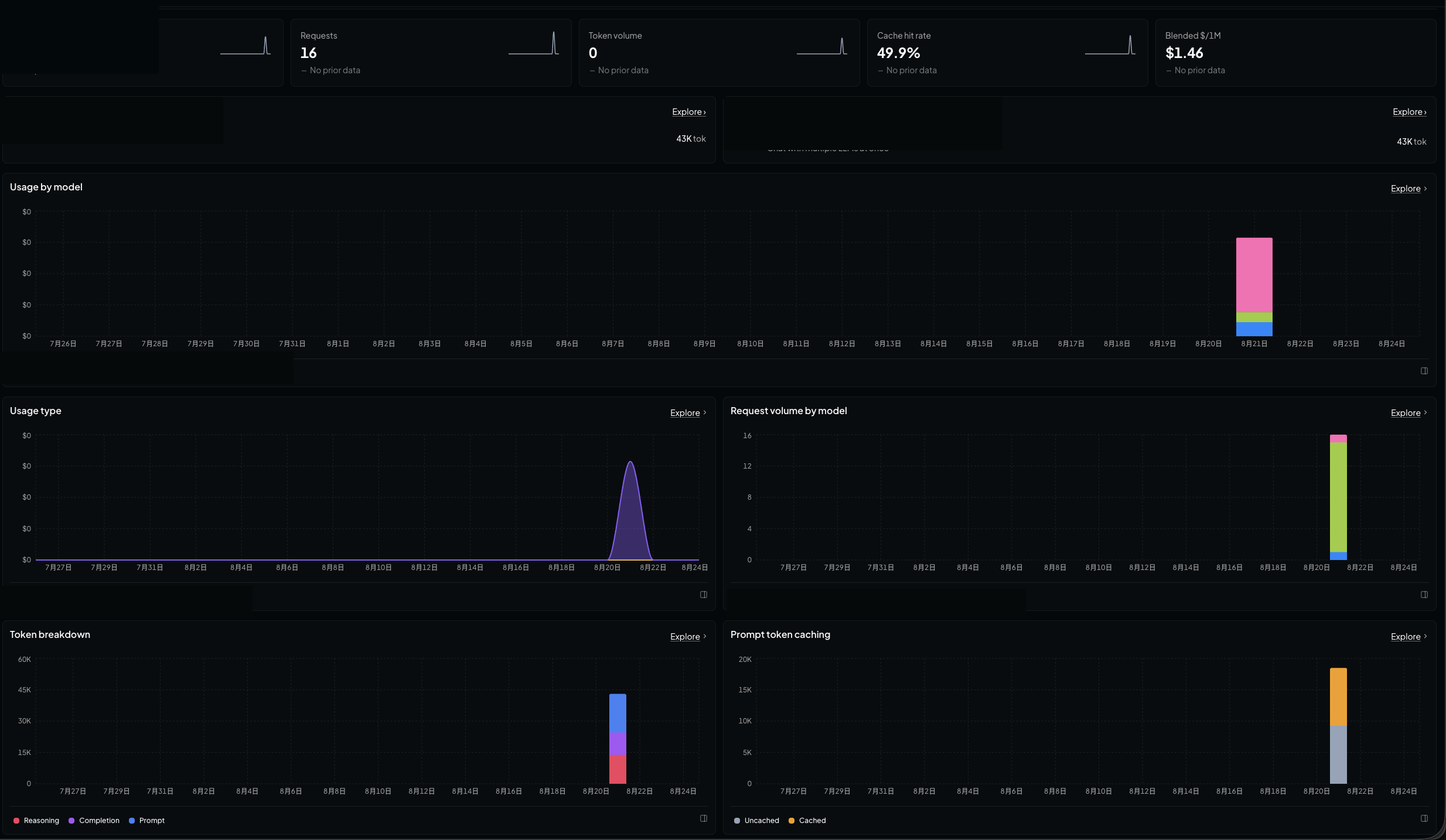Click the 20K axis label in Prompt token caching

pyautogui.click(x=745, y=660)
